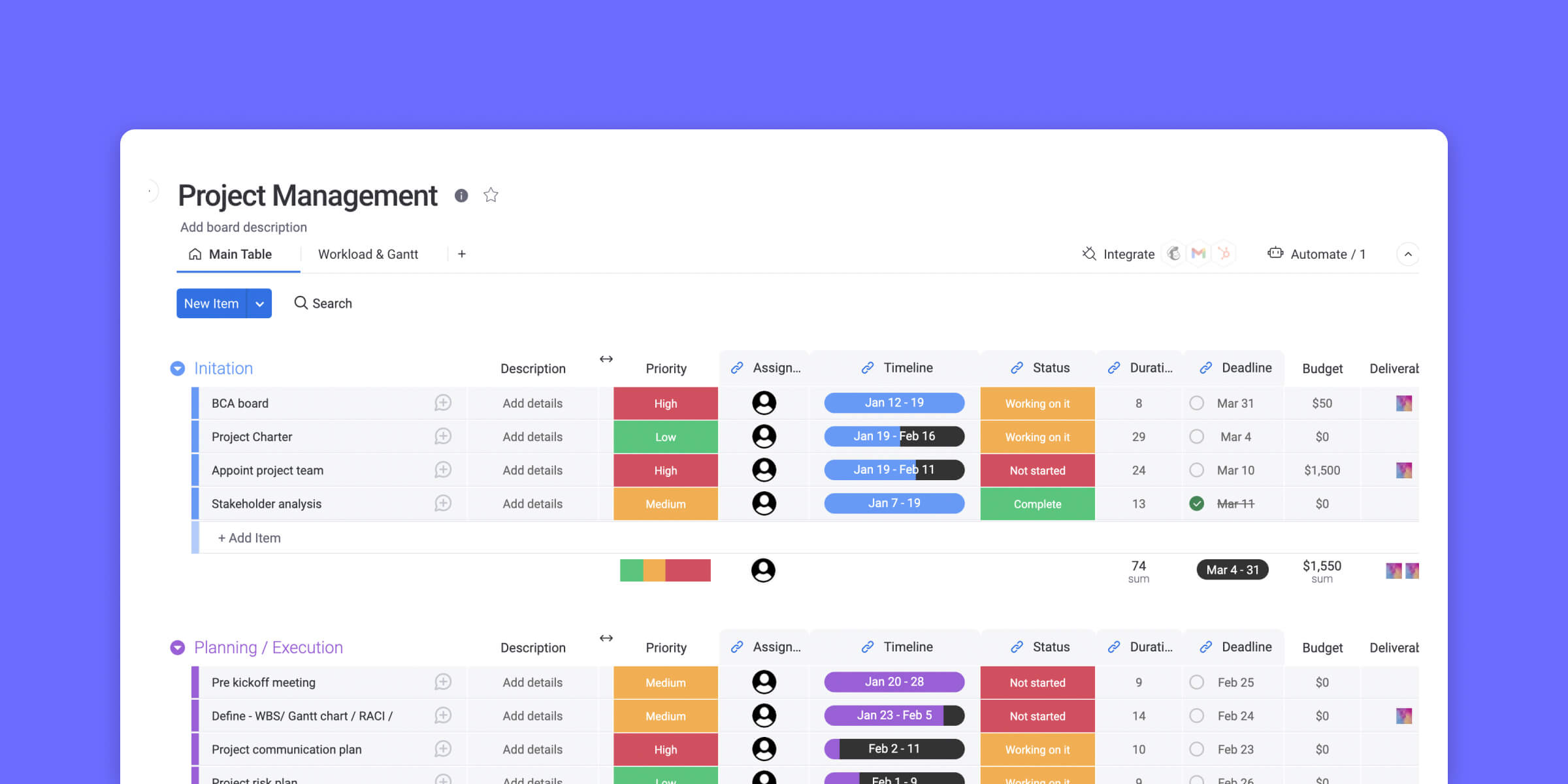The width and height of the screenshot is (1568, 784).
Task: Click the link icon next to Deadline column
Action: (1205, 367)
